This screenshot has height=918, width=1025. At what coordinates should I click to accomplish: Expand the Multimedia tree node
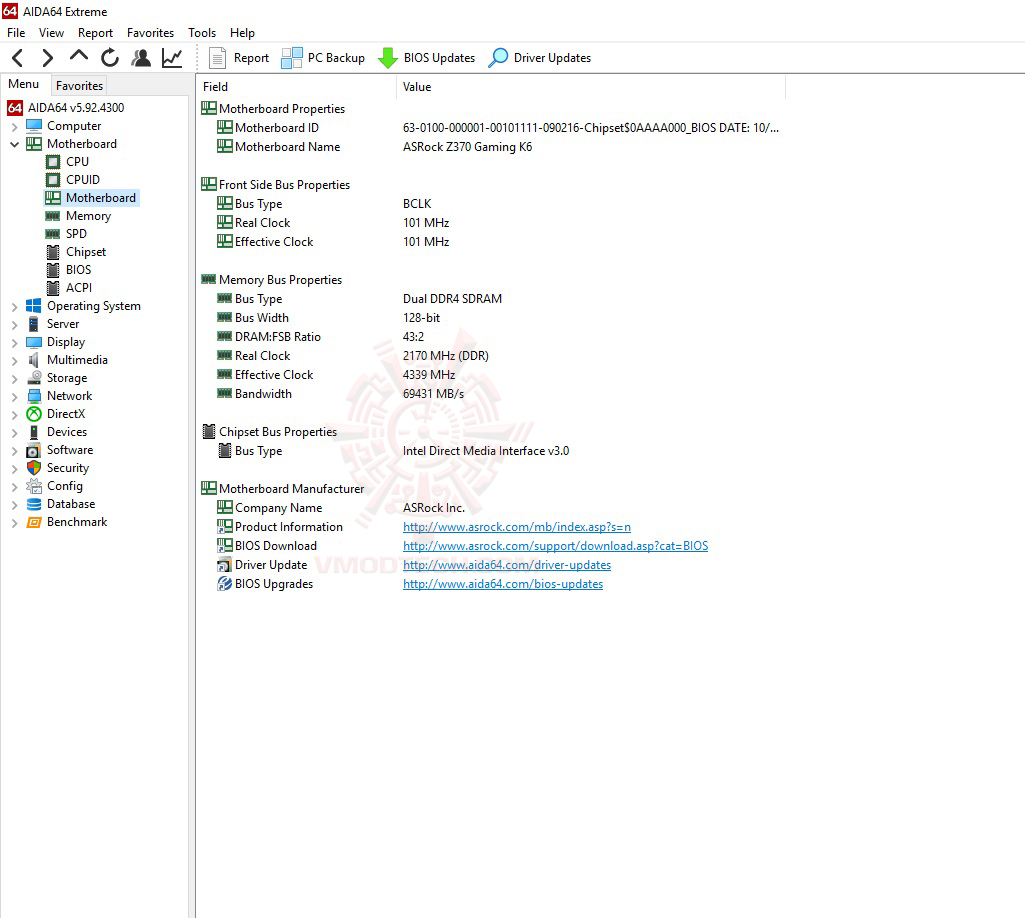pyautogui.click(x=14, y=360)
